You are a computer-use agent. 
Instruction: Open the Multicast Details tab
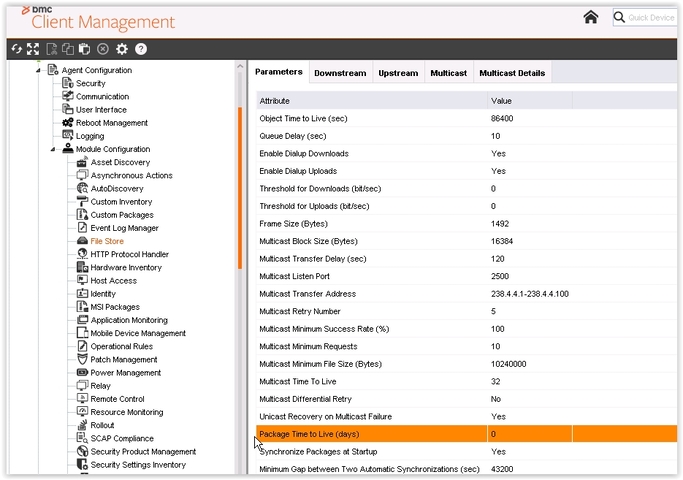(512, 73)
